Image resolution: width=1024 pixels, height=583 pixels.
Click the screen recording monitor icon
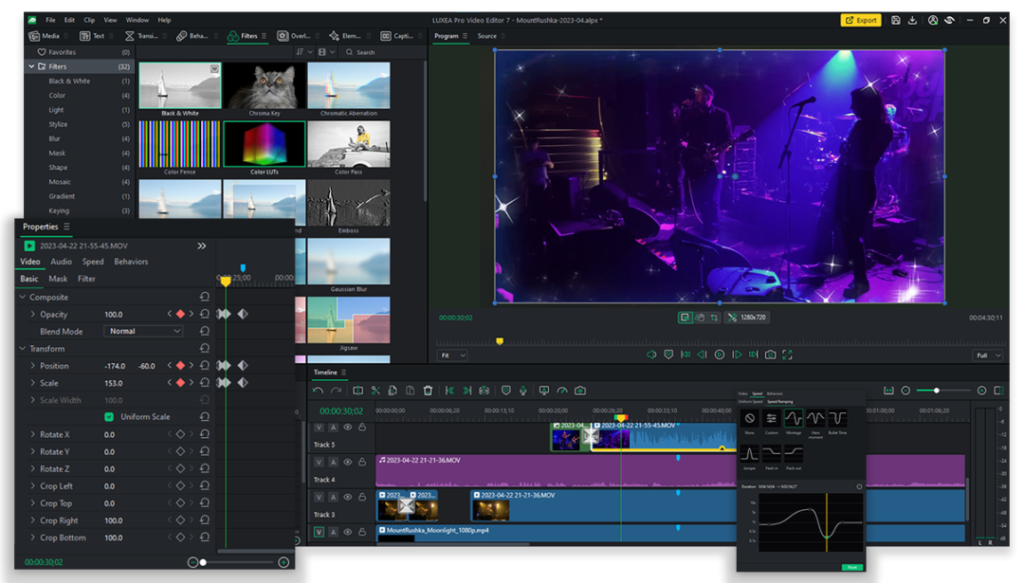click(543, 390)
